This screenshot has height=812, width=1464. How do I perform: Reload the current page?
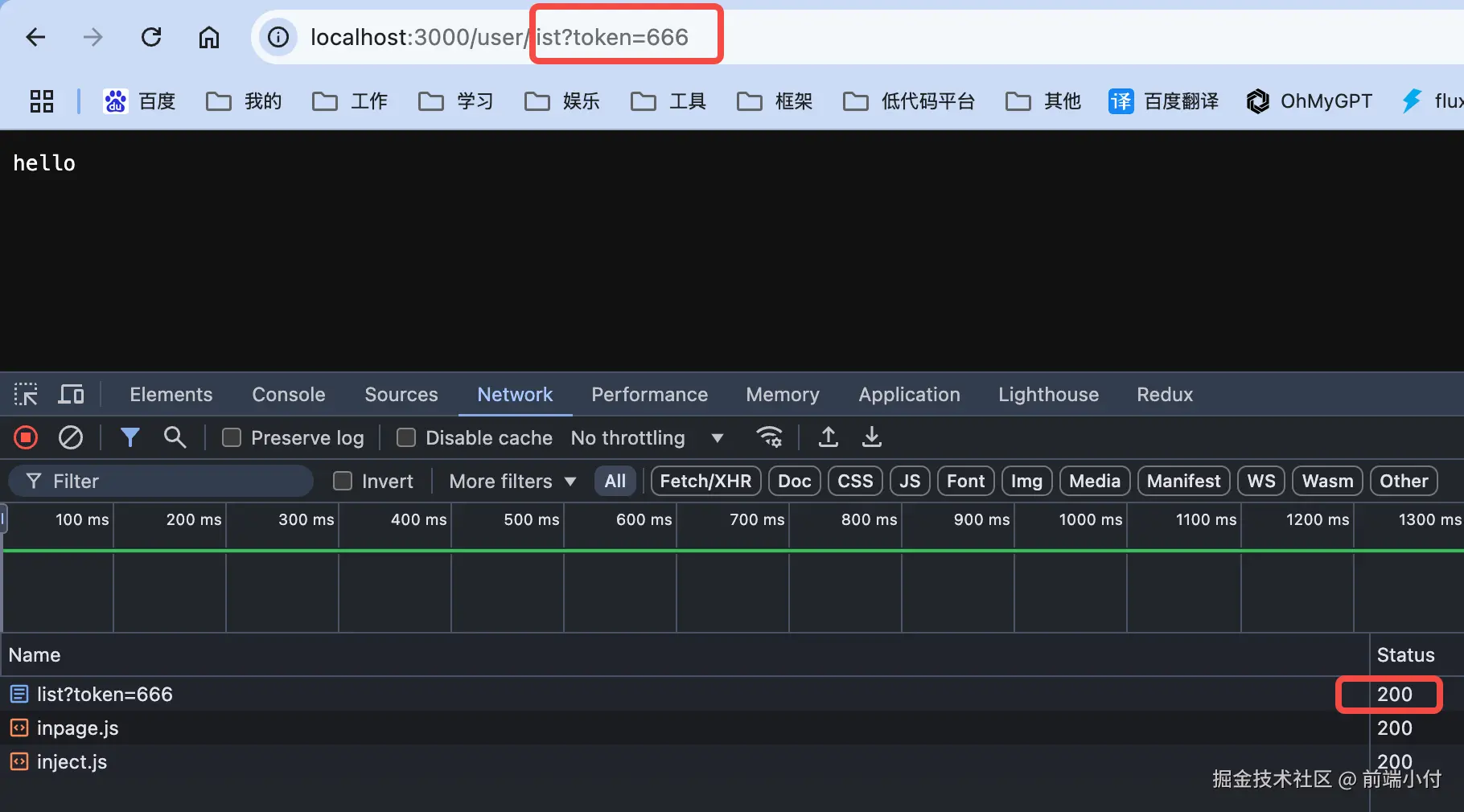click(x=151, y=37)
